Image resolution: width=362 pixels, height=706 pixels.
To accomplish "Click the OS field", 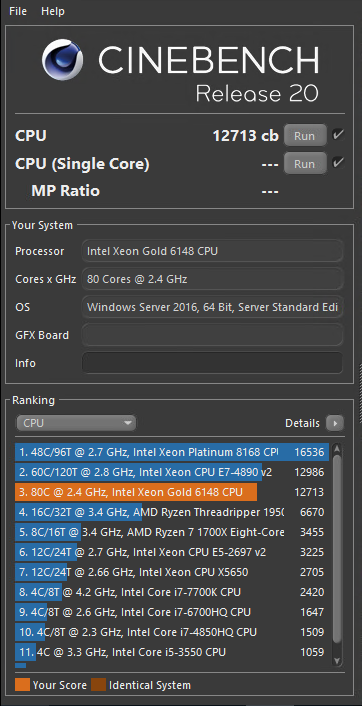I will click(x=213, y=307).
